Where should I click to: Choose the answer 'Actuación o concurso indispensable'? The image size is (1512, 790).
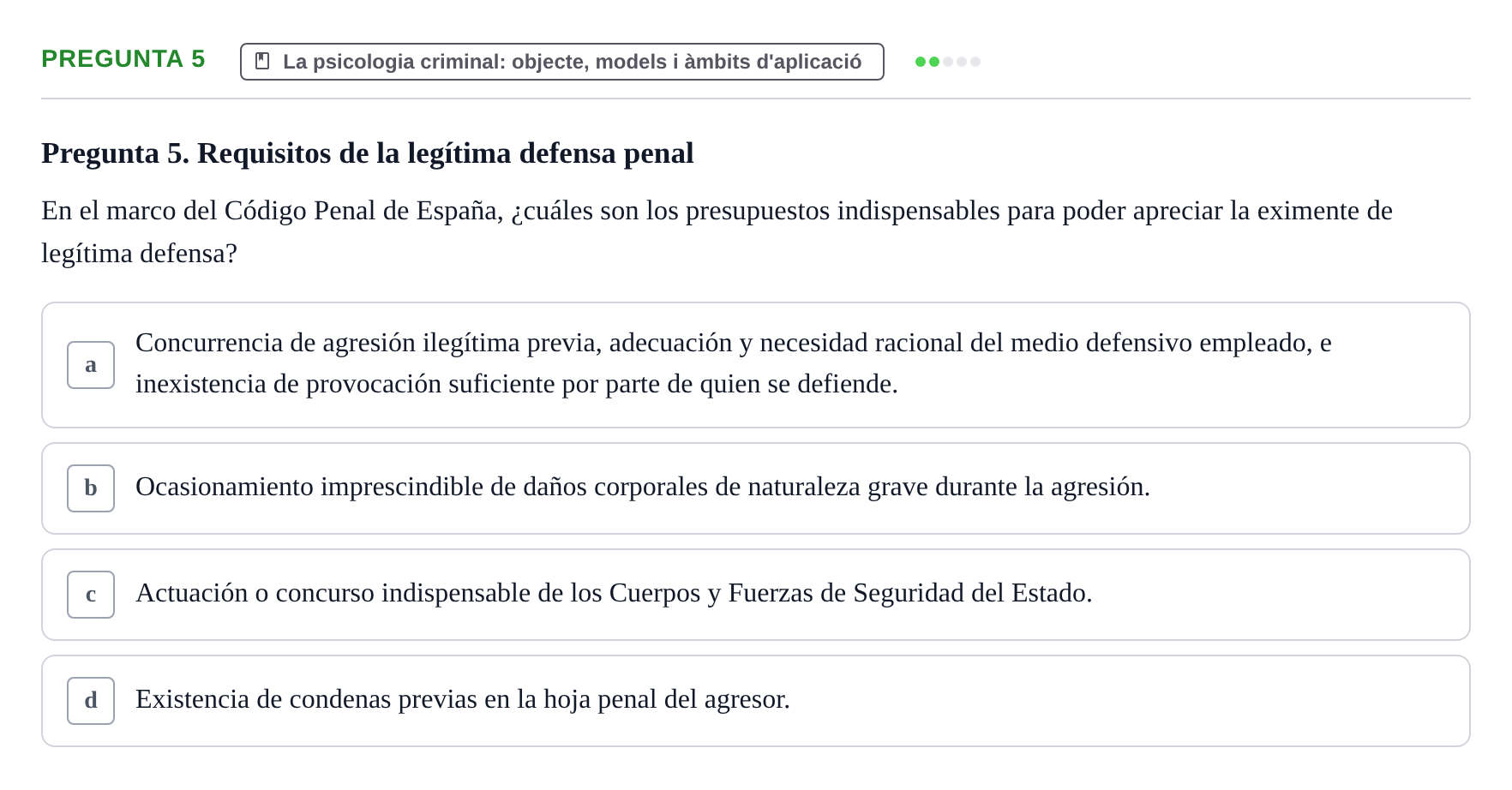click(x=756, y=595)
